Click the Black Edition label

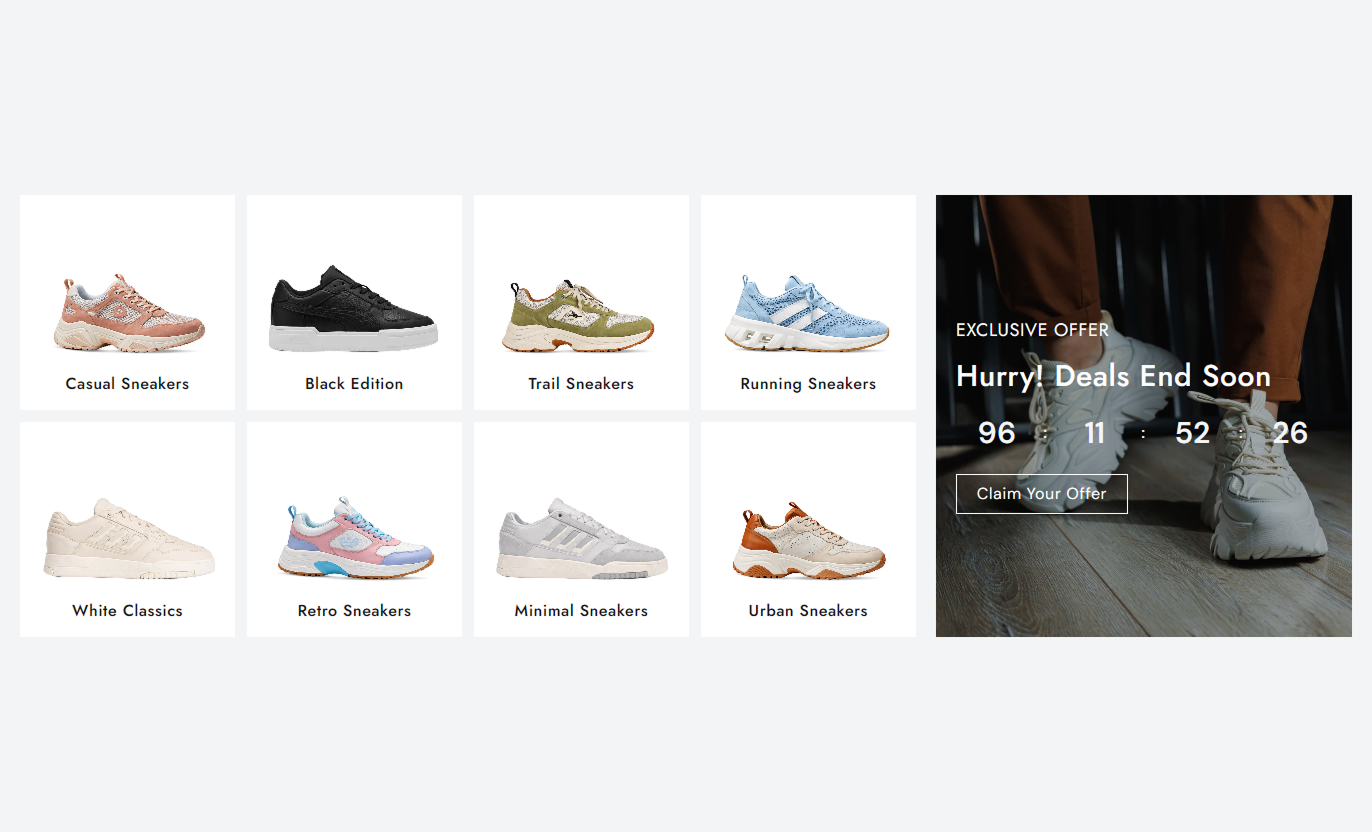point(354,384)
